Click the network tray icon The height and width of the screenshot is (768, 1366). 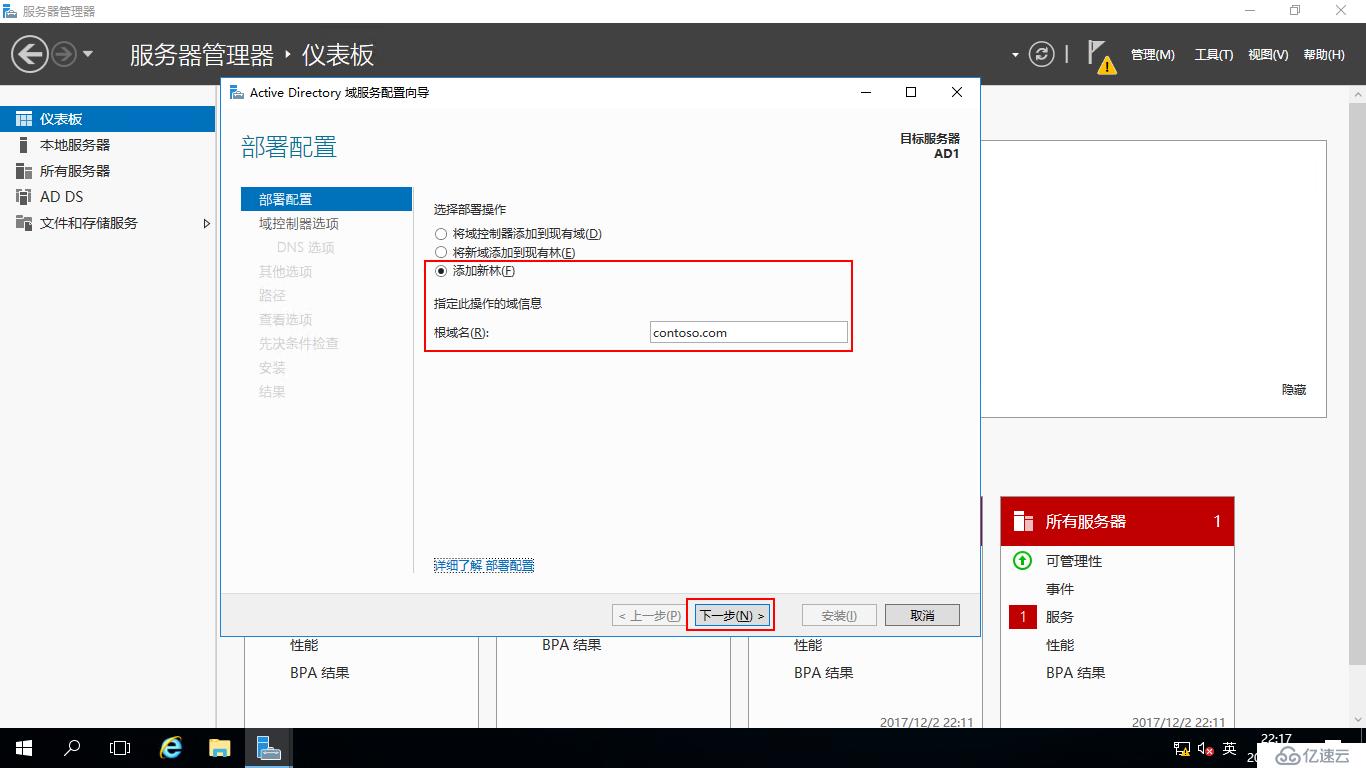1181,749
